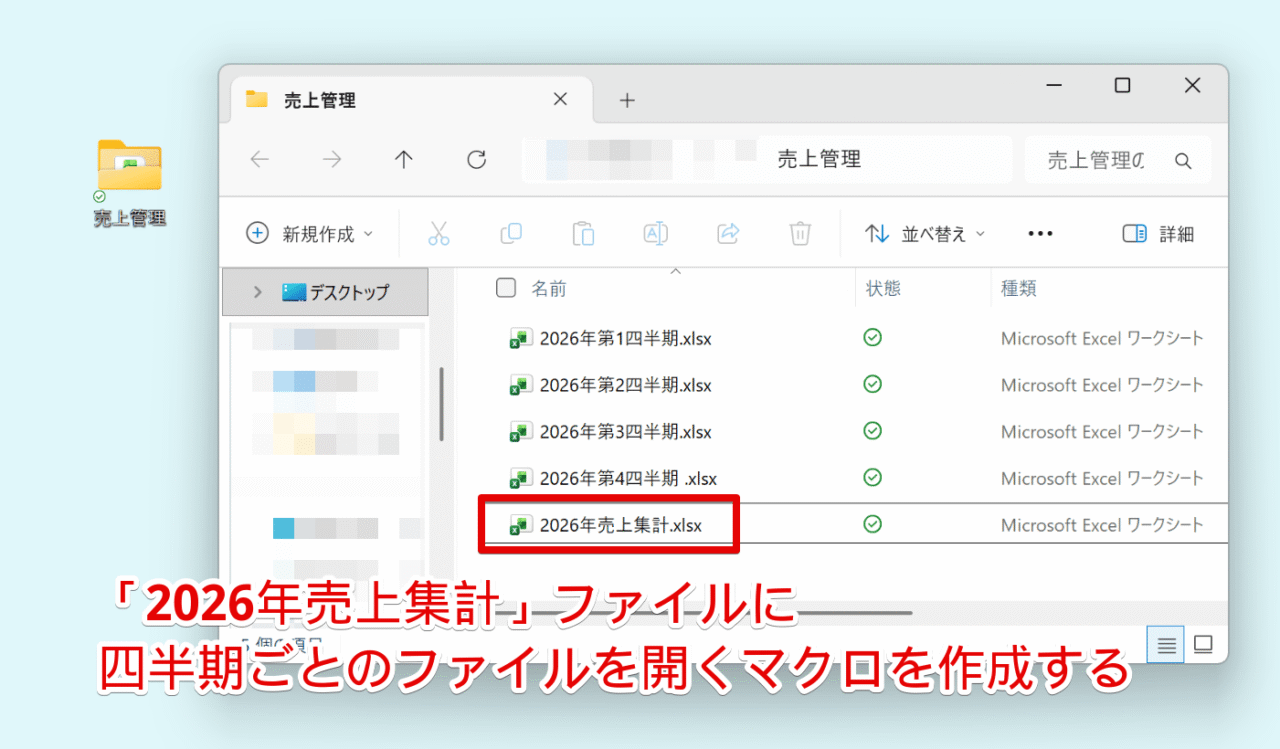Switch to compact list view toggle
Image resolution: width=1280 pixels, height=749 pixels.
pyautogui.click(x=1164, y=644)
